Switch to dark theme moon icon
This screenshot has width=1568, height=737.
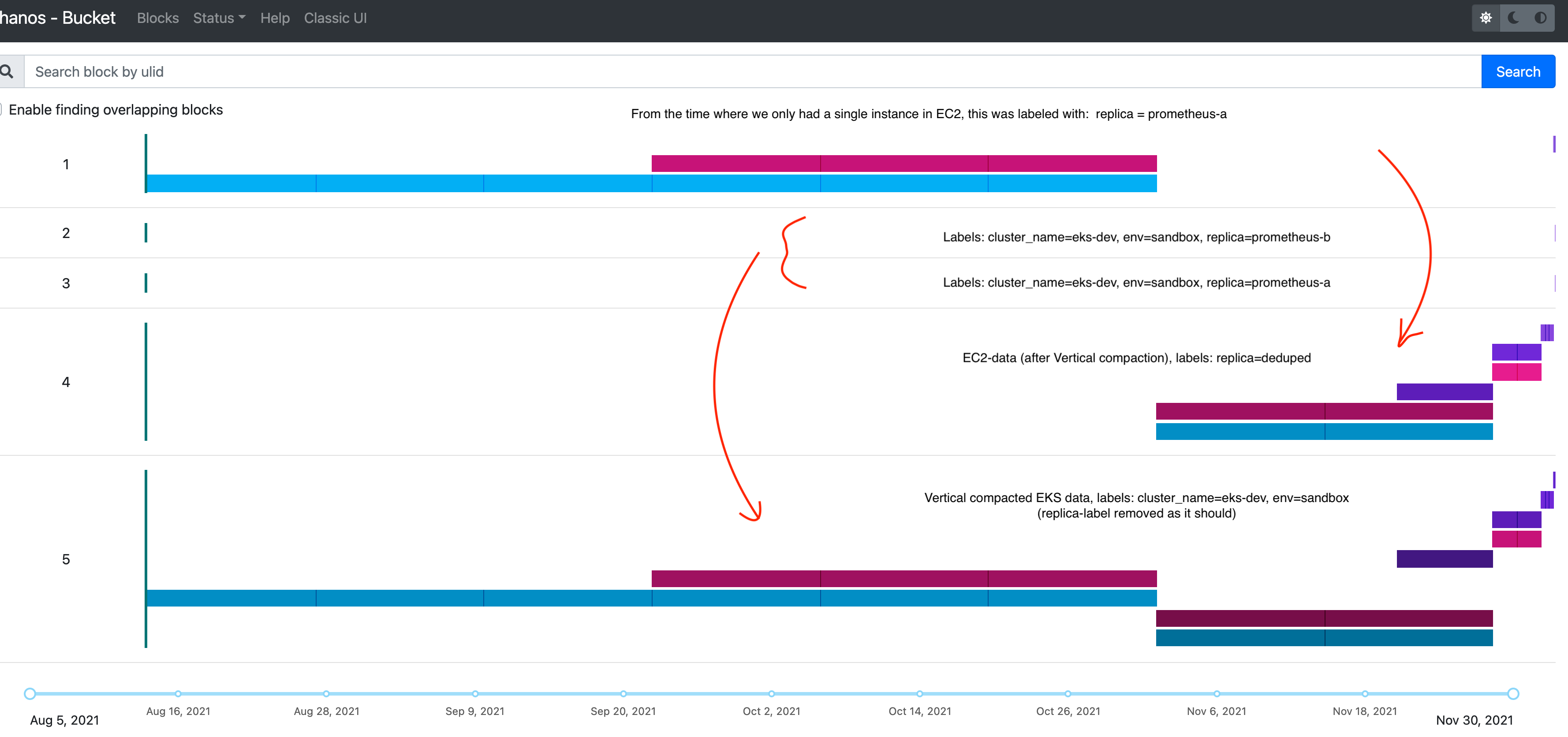click(x=1513, y=18)
